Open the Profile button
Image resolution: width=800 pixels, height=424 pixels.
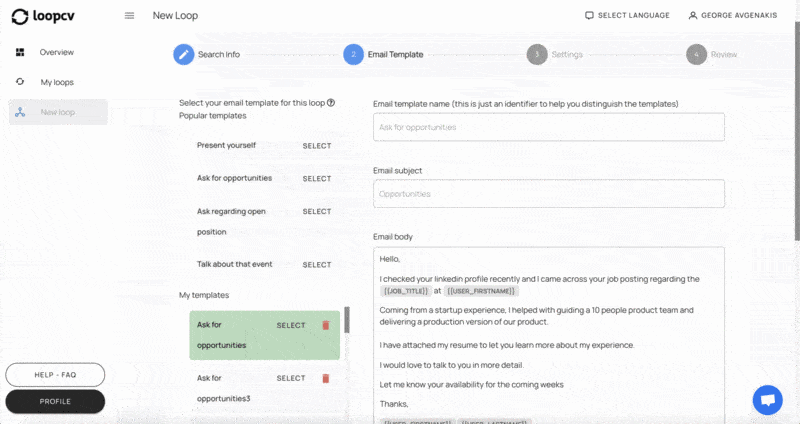click(x=55, y=401)
